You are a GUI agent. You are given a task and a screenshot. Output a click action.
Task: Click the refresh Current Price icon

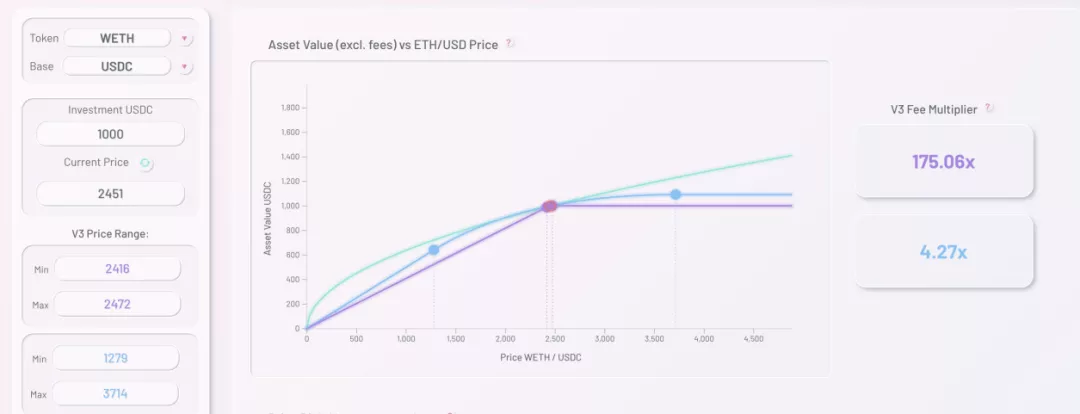point(146,163)
